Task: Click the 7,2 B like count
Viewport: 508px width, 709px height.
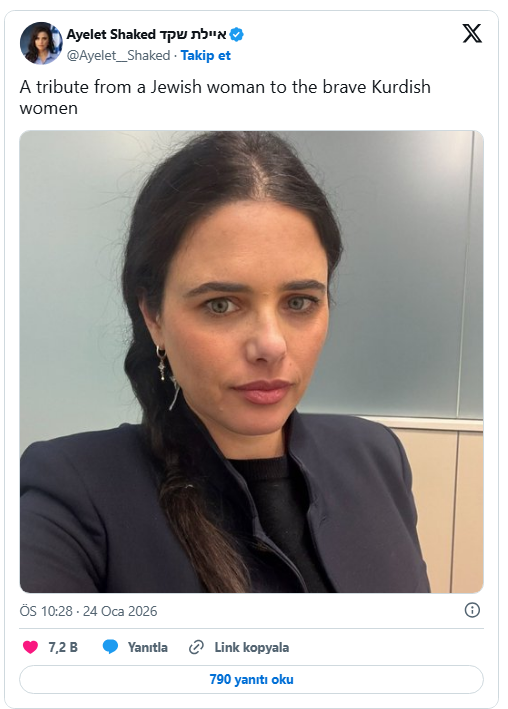Action: pyautogui.click(x=63, y=648)
